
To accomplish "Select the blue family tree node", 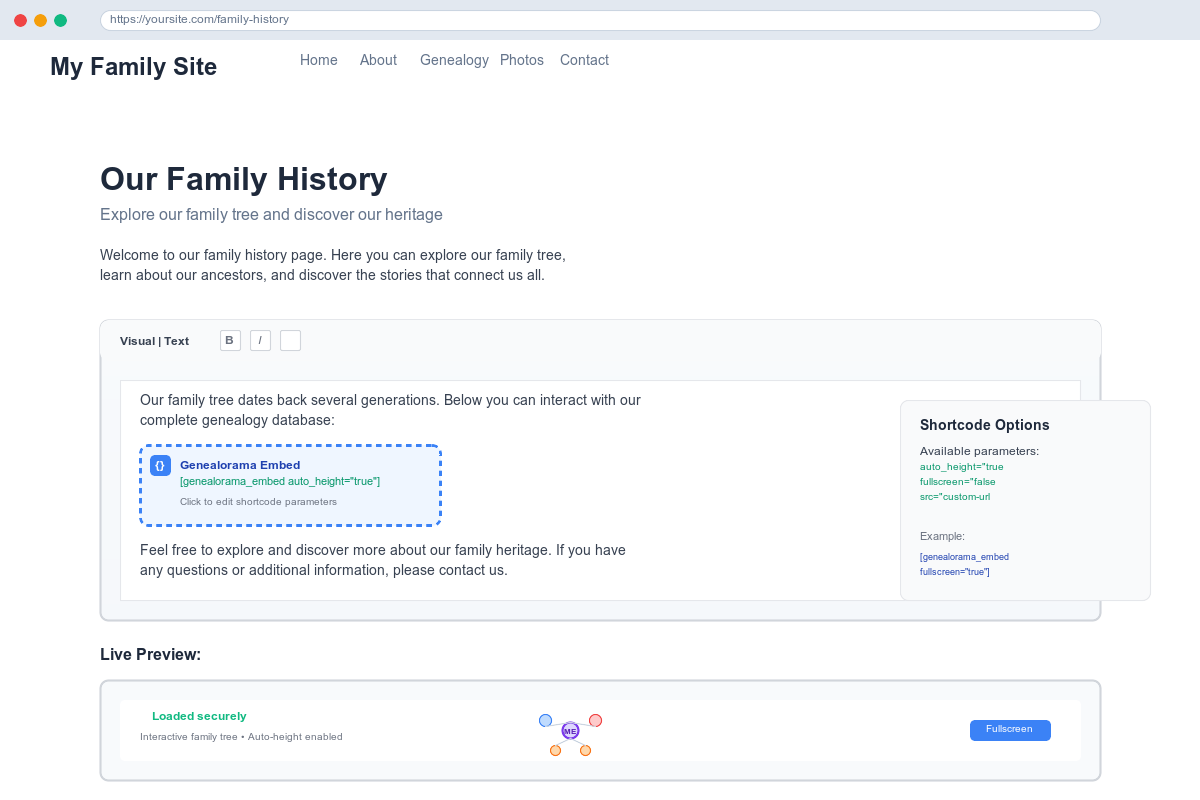I will (x=545, y=720).
